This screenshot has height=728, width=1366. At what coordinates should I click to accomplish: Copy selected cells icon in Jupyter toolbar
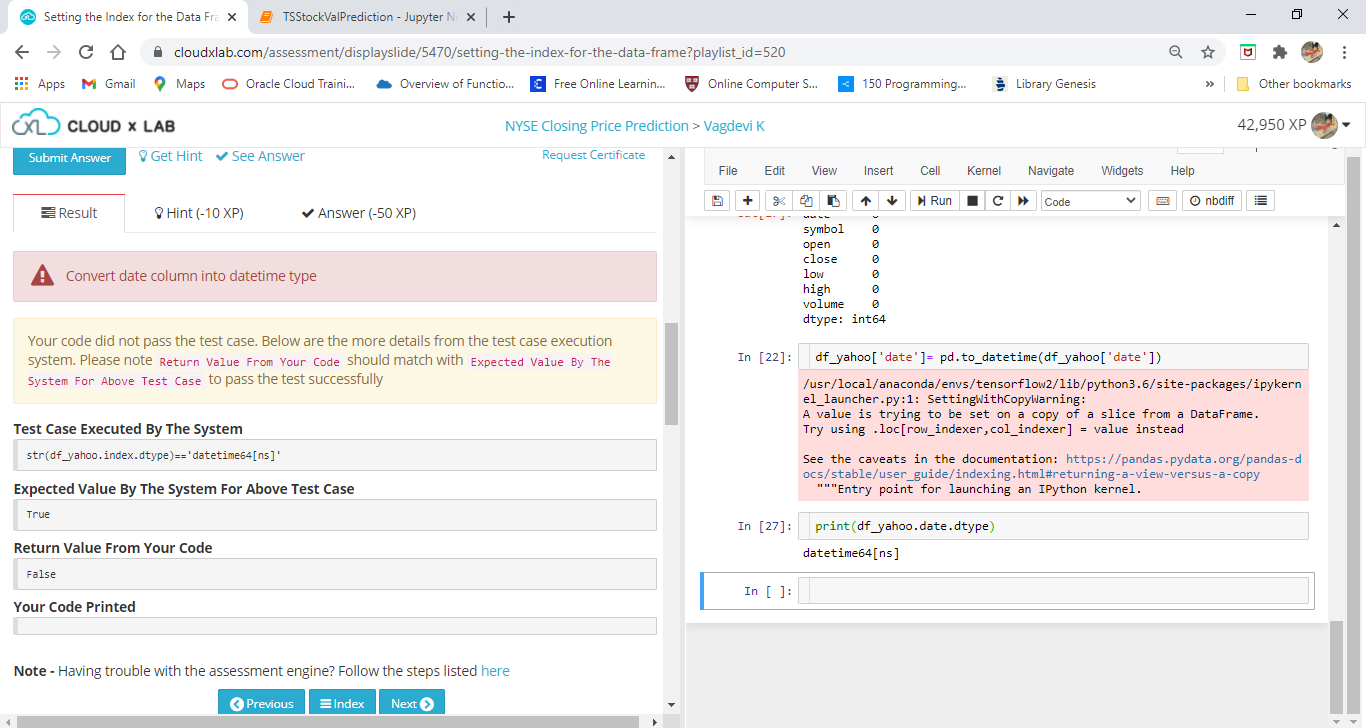tap(807, 201)
